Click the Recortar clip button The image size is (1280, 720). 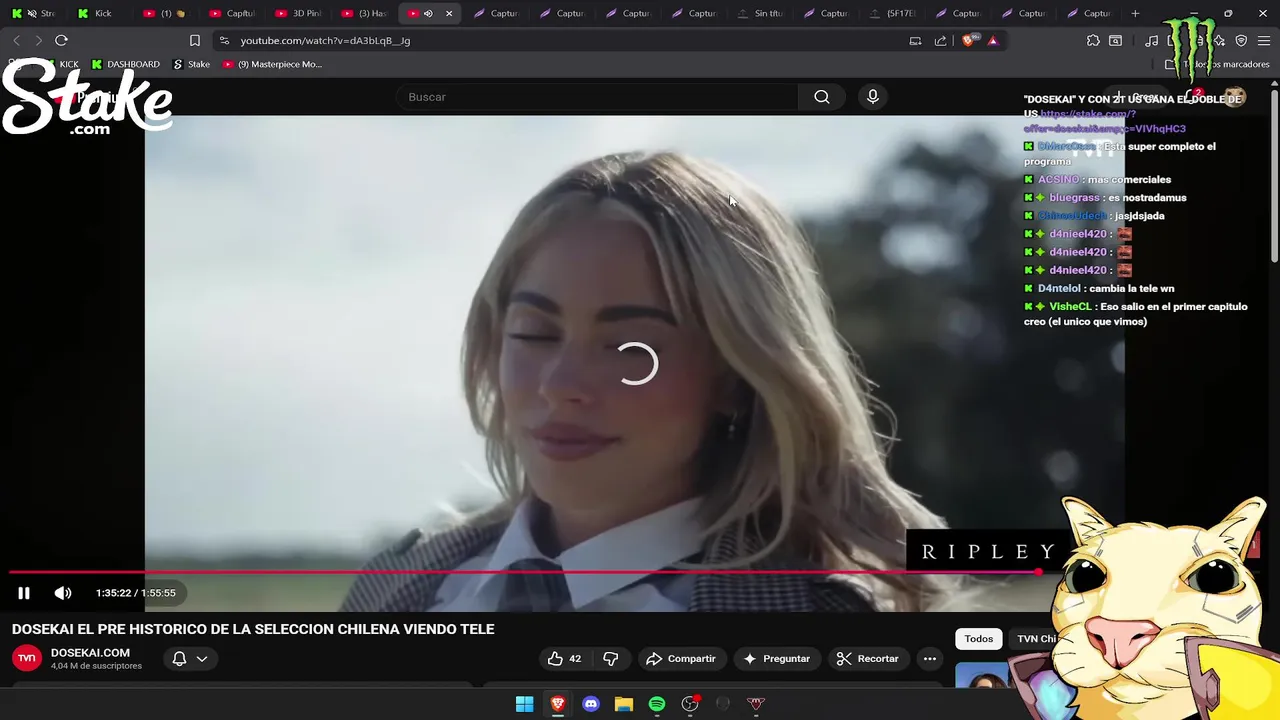[x=868, y=659]
